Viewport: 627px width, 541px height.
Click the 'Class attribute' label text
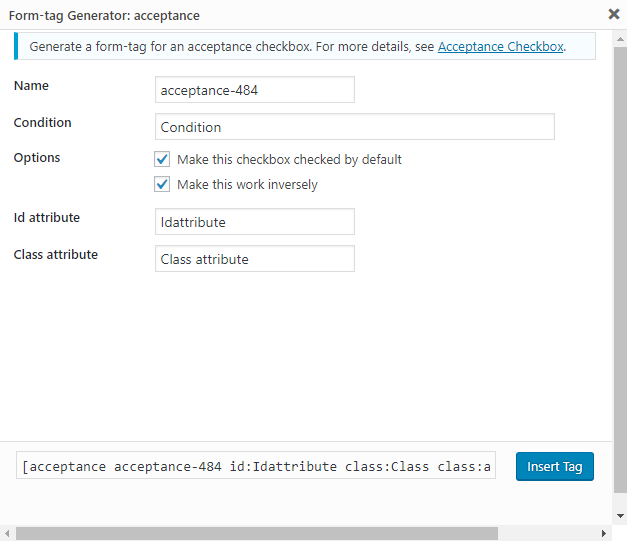pyautogui.click(x=55, y=255)
